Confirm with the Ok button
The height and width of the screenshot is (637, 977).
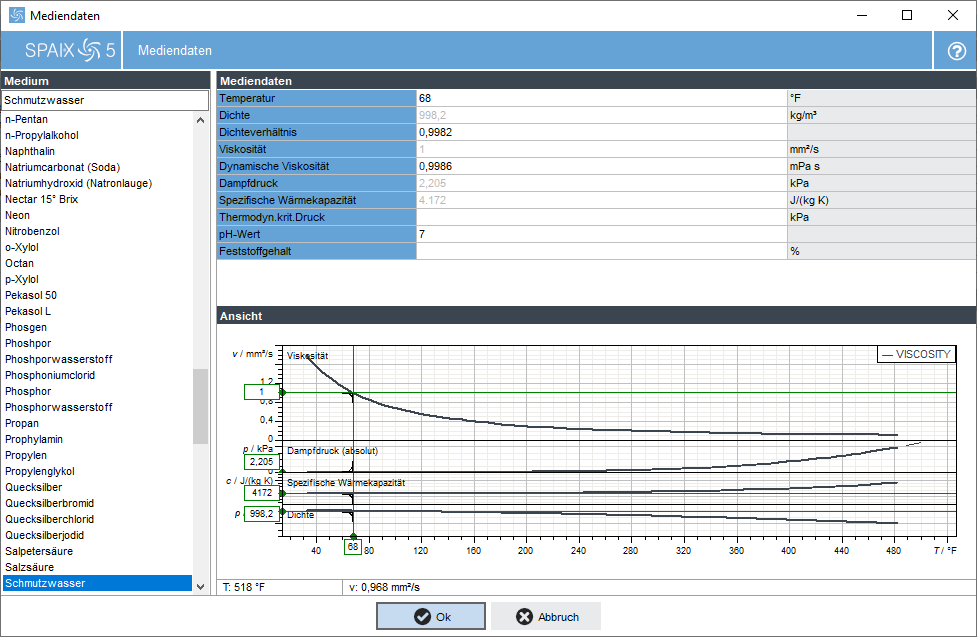(x=431, y=616)
